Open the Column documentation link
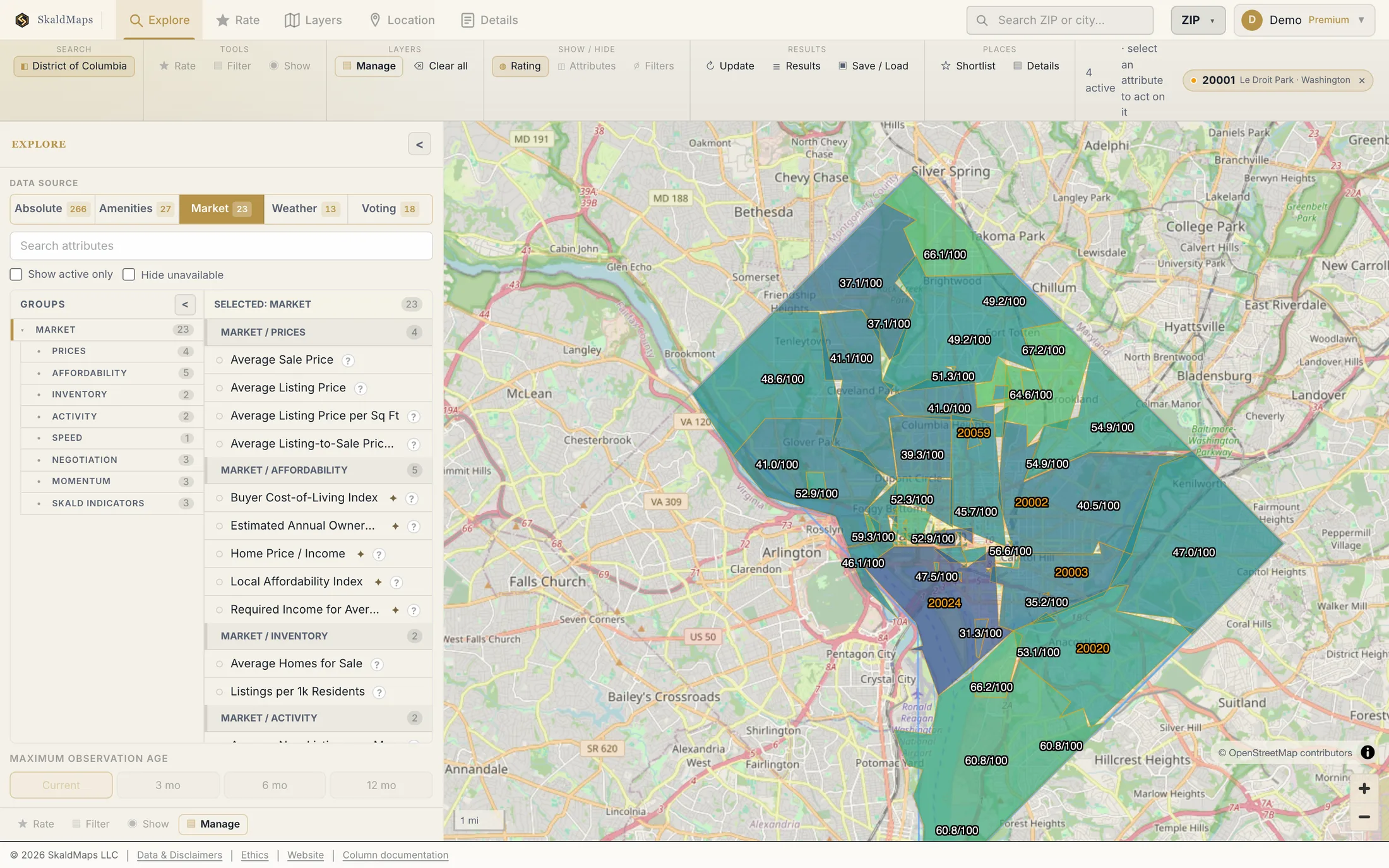 (x=395, y=855)
